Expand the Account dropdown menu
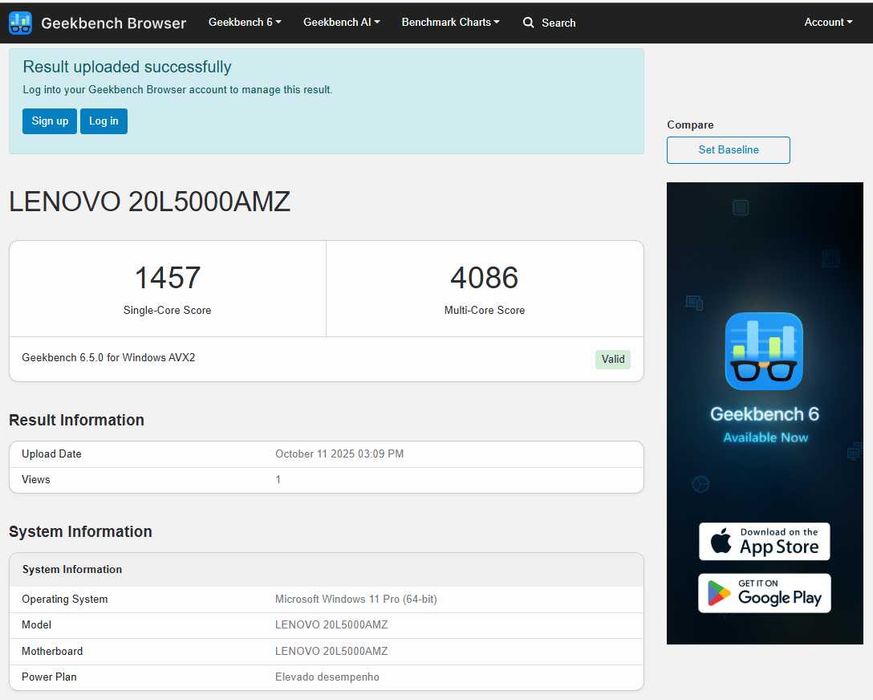873x700 pixels. (828, 22)
